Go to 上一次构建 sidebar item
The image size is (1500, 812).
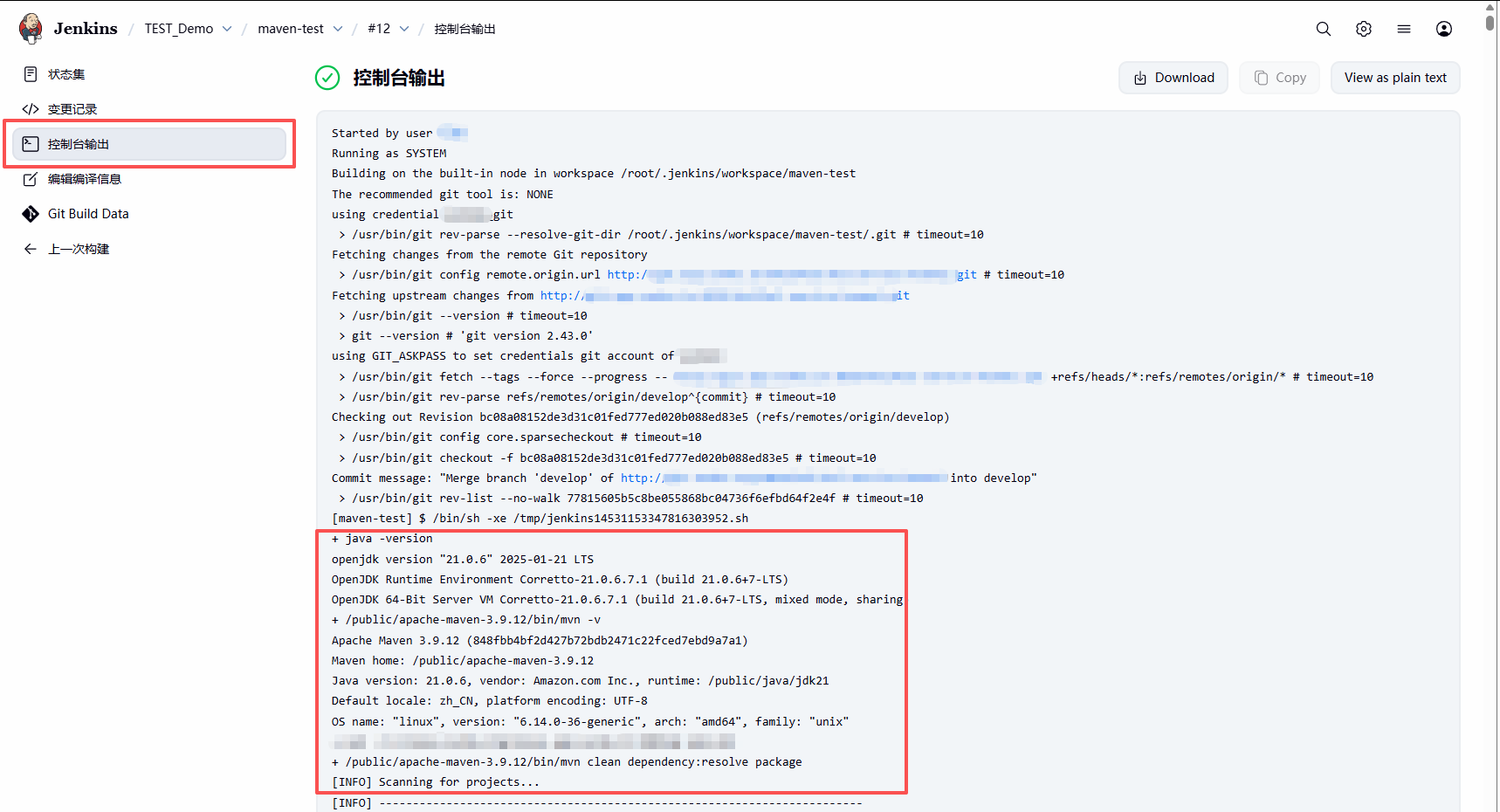149,249
